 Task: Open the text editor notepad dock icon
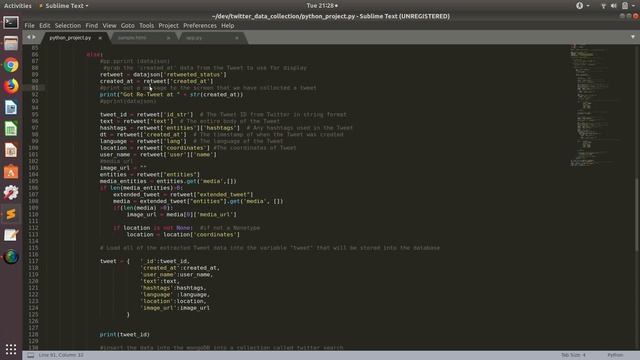pyautogui.click(x=11, y=235)
